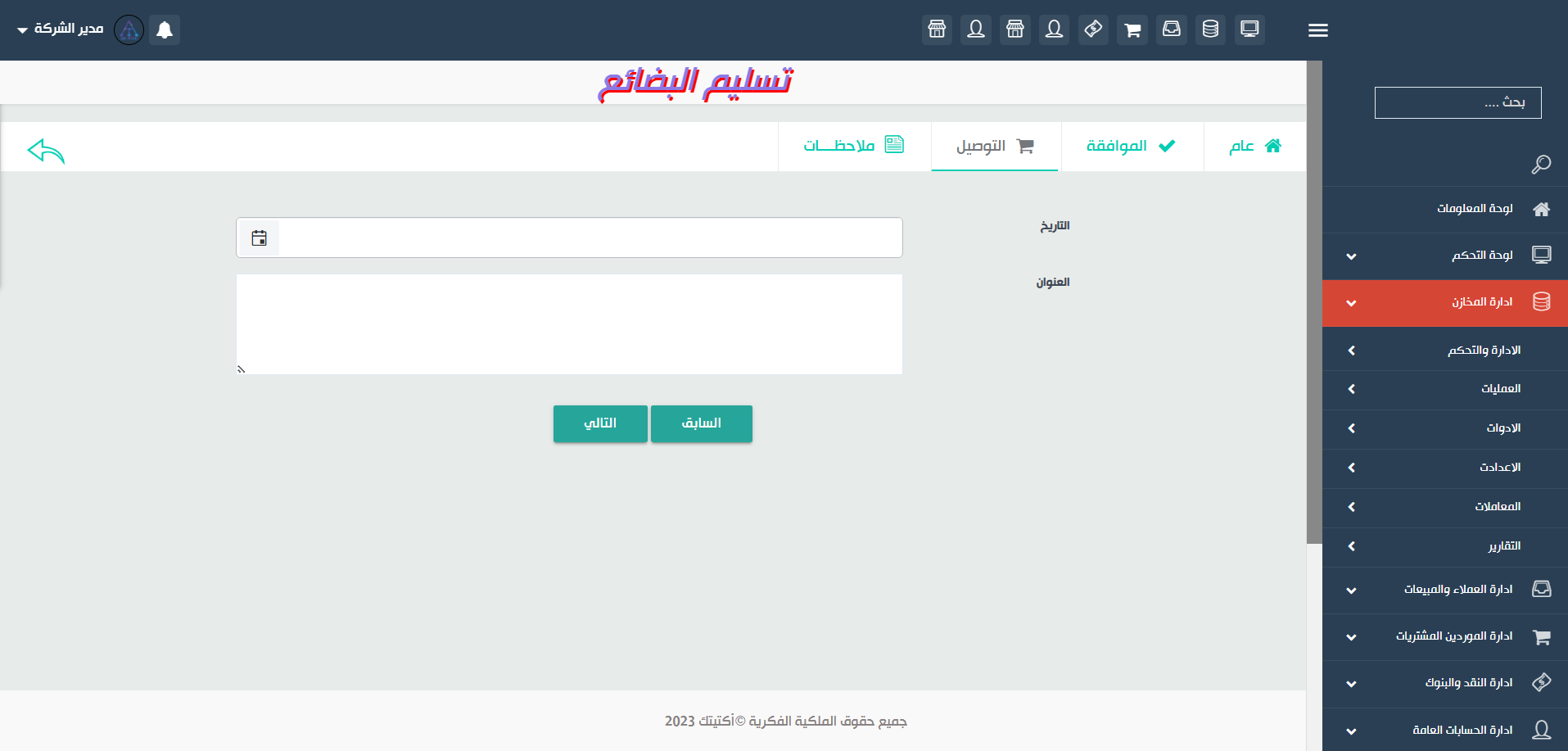Screen dimensions: 1568x751
Task: Click the store icon beside shopping cart group
Action: click(x=1015, y=29)
